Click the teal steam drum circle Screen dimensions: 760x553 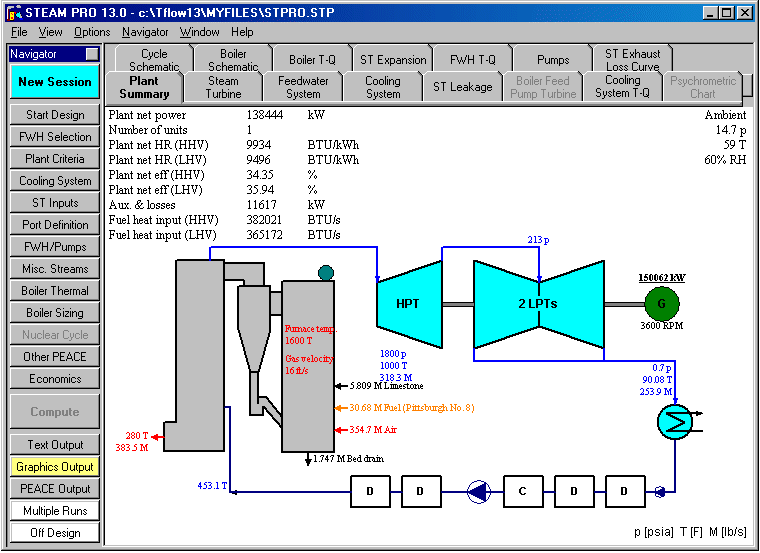[325, 272]
